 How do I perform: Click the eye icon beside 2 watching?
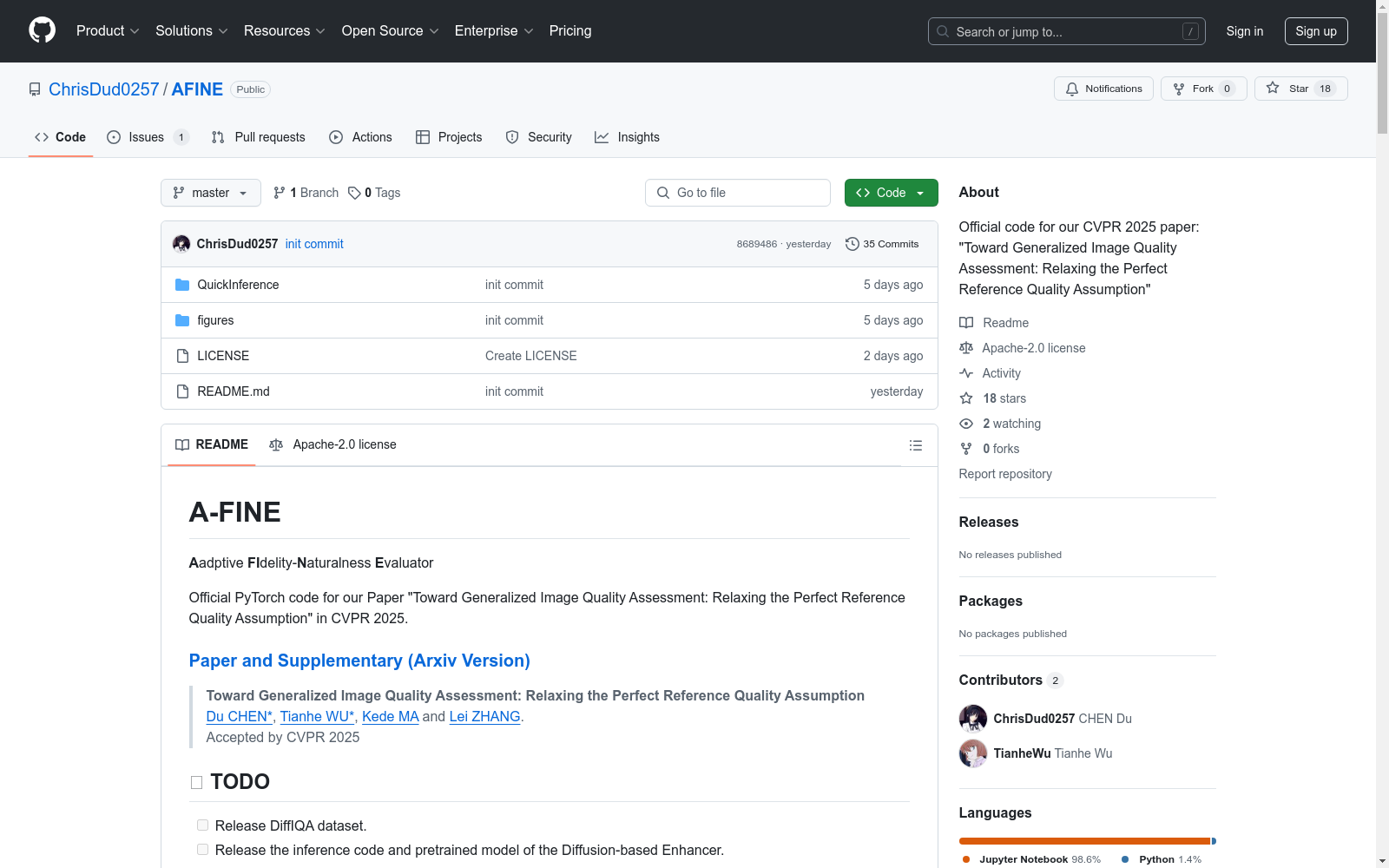966,424
